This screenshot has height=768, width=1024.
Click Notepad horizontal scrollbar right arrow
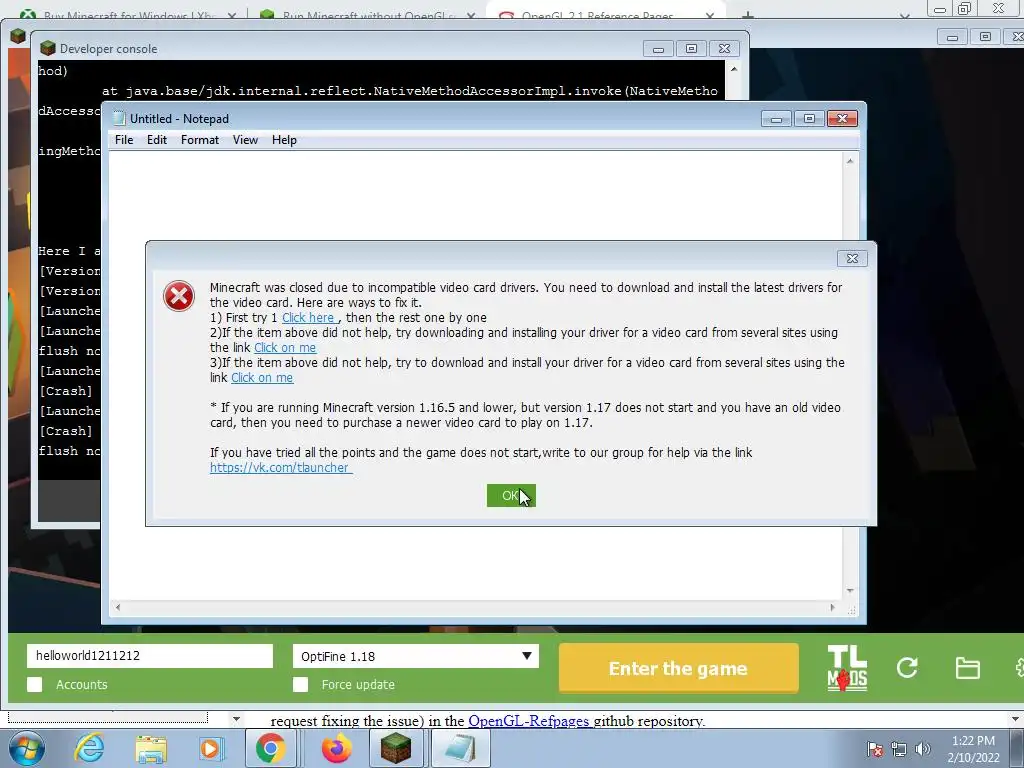832,607
